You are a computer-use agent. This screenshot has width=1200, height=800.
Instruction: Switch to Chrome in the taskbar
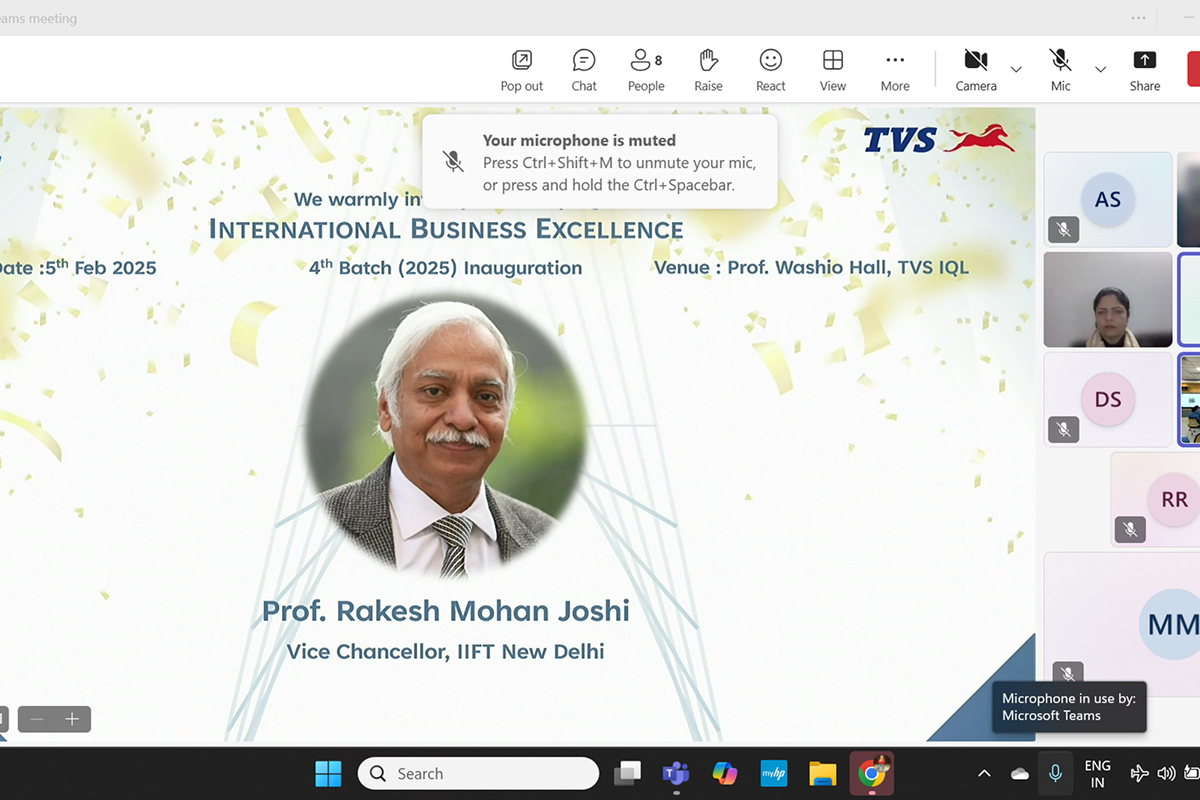pyautogui.click(x=871, y=773)
